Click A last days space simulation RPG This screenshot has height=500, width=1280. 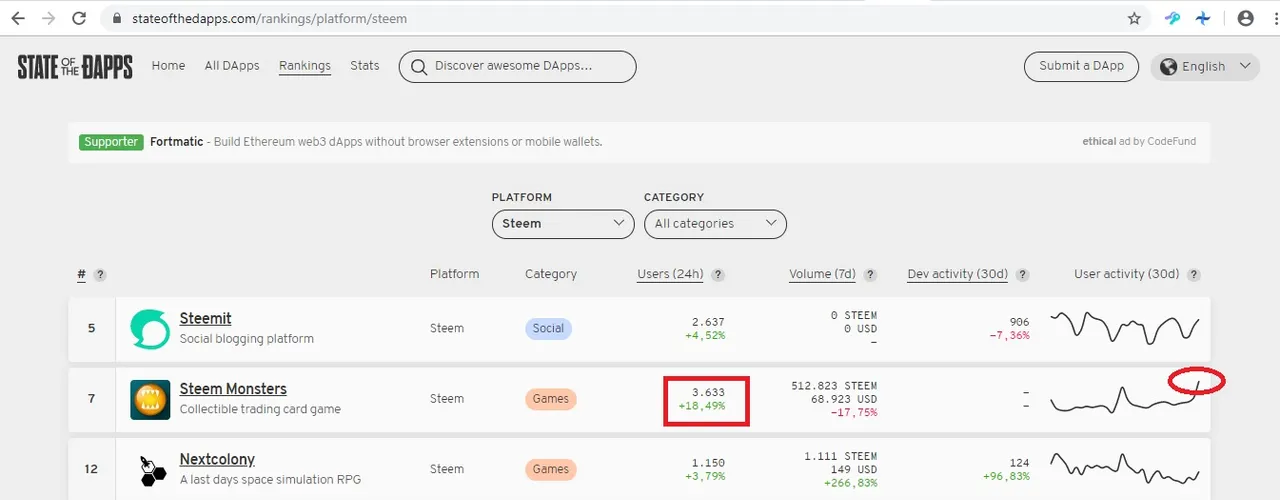(x=270, y=479)
